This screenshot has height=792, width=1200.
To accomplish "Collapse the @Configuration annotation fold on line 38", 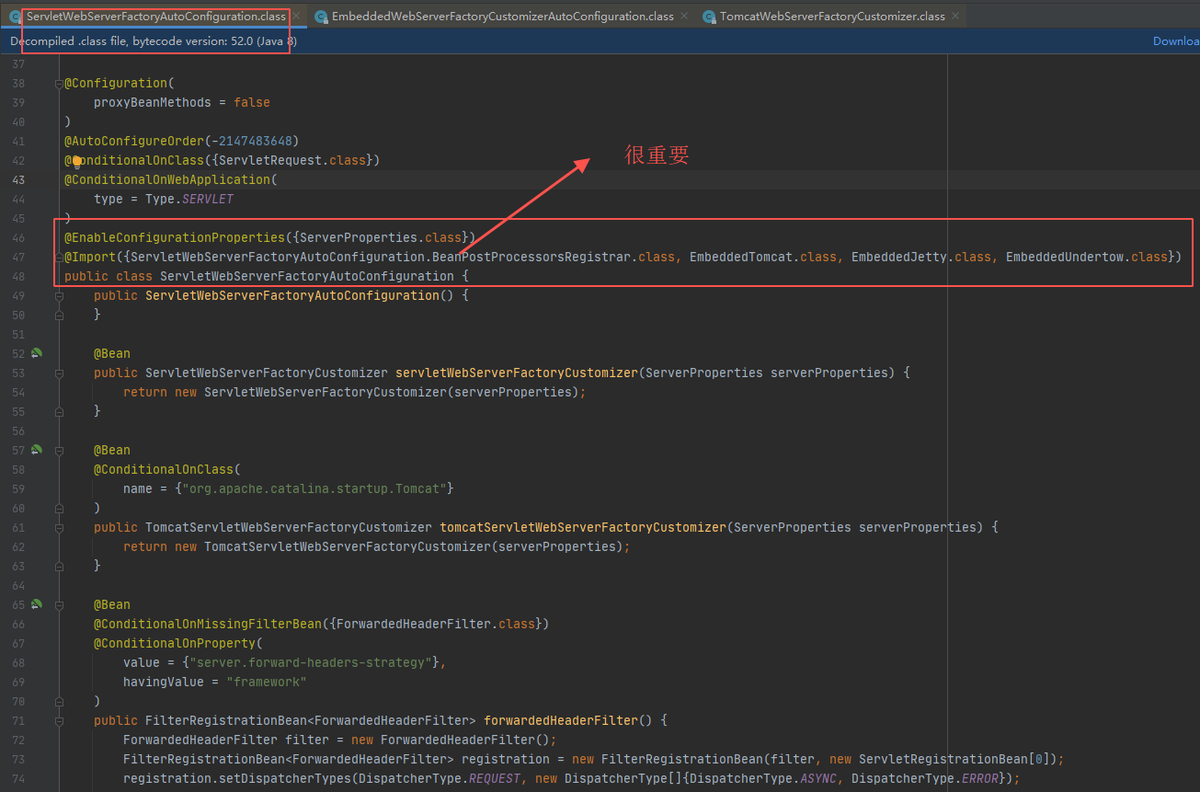I will pos(59,83).
